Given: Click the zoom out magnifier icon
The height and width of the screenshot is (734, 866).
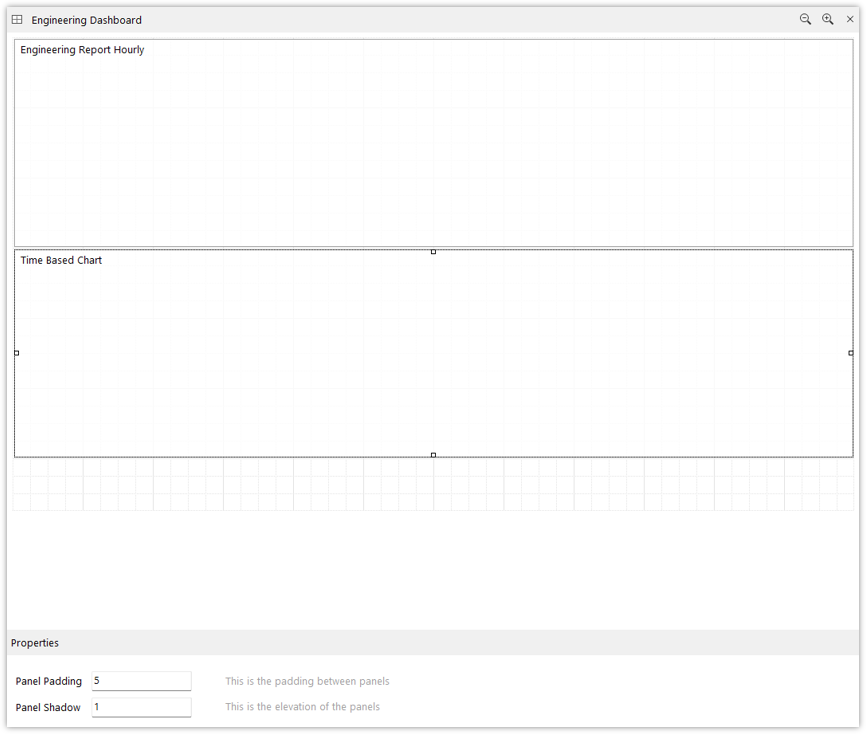Looking at the screenshot, I should point(805,19).
